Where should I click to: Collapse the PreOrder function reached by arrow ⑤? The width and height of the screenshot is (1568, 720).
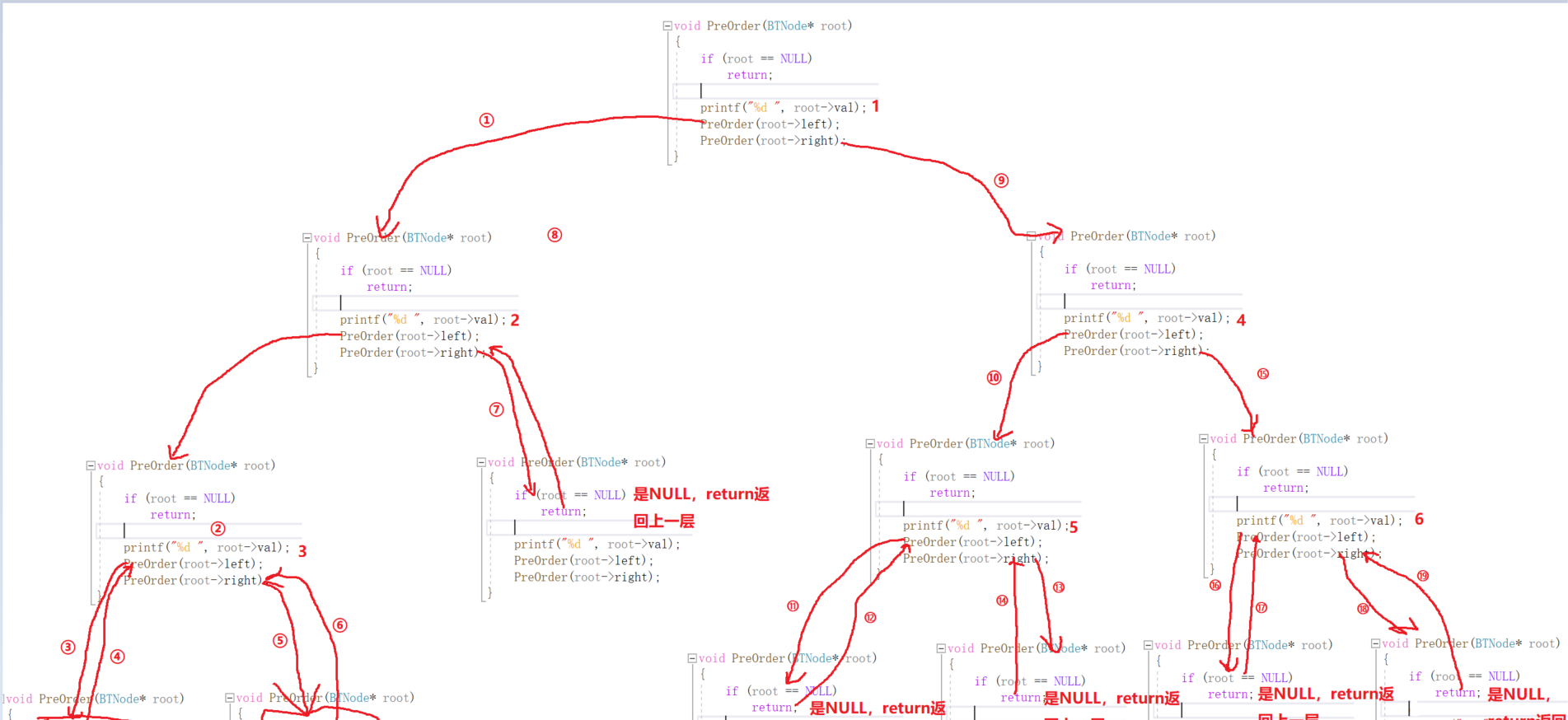pyautogui.click(x=230, y=698)
